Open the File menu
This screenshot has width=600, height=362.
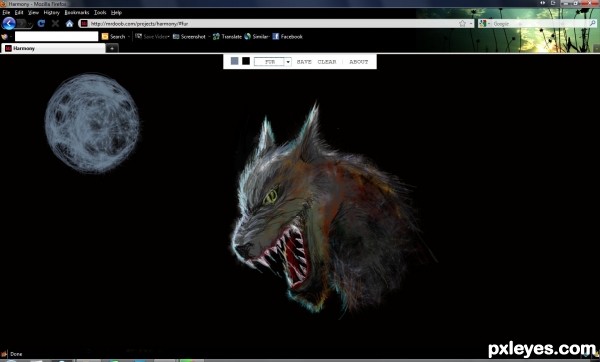click(6, 13)
